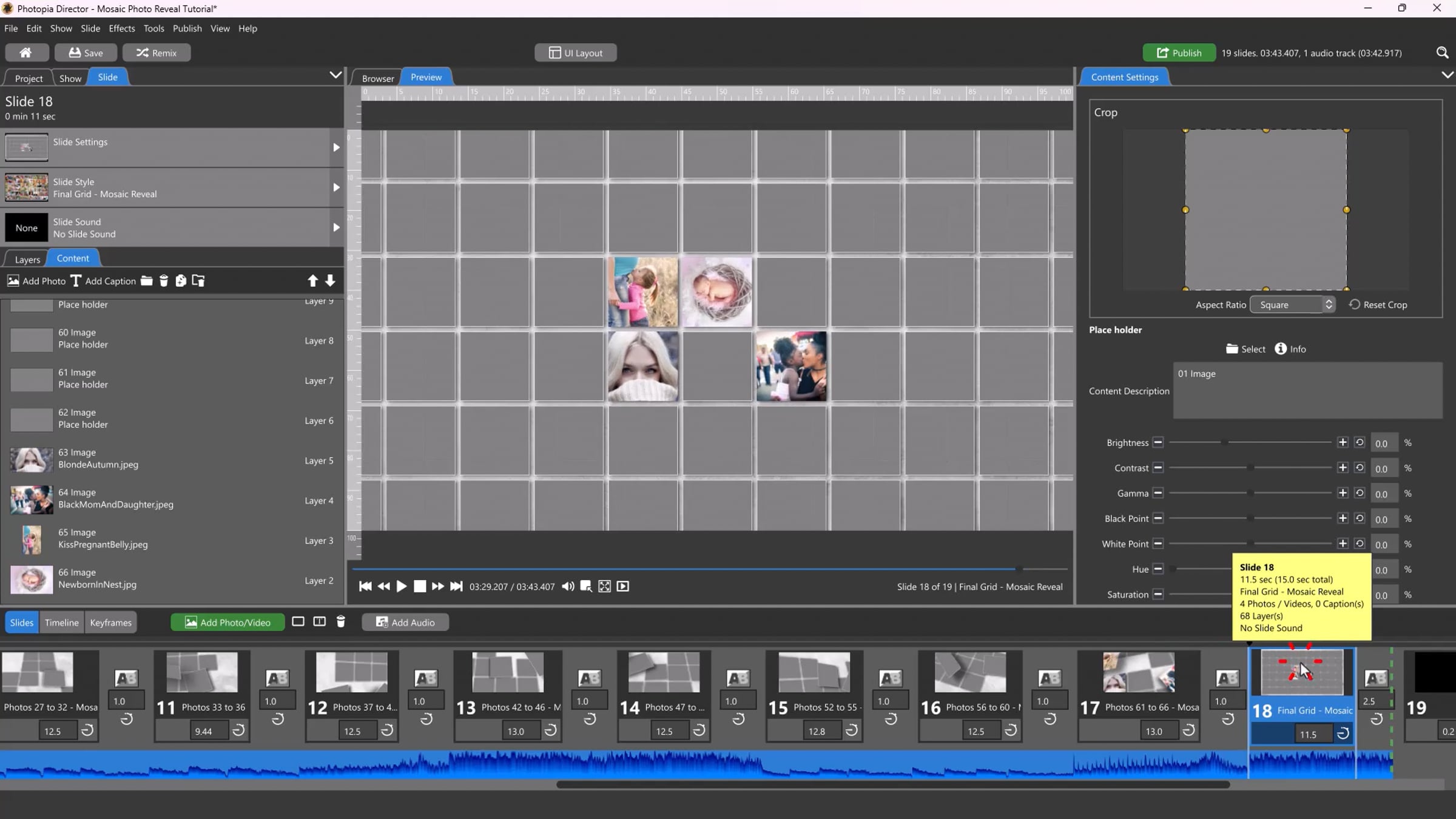The width and height of the screenshot is (1456, 819).
Task: Adjust the Contrast slider
Action: (x=1250, y=468)
